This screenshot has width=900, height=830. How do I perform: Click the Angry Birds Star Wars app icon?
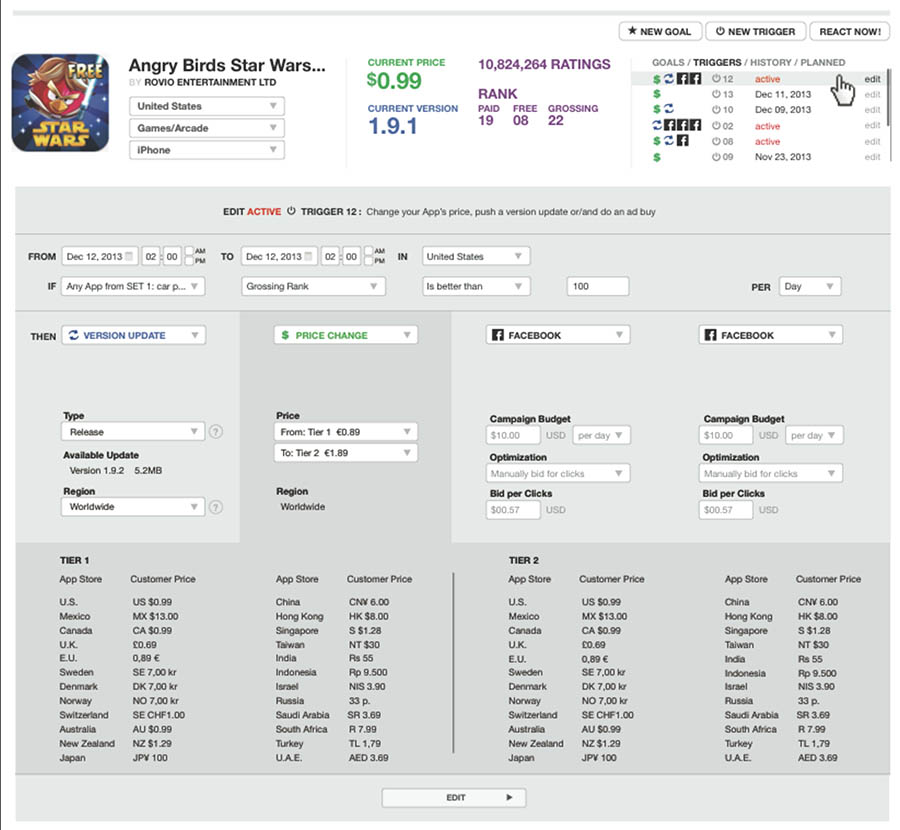tap(59, 102)
